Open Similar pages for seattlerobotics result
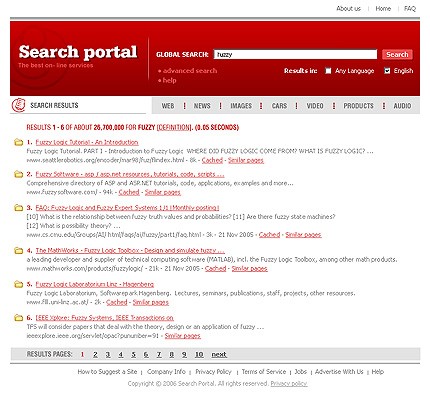This screenshot has height=393, width=430. click(246, 160)
